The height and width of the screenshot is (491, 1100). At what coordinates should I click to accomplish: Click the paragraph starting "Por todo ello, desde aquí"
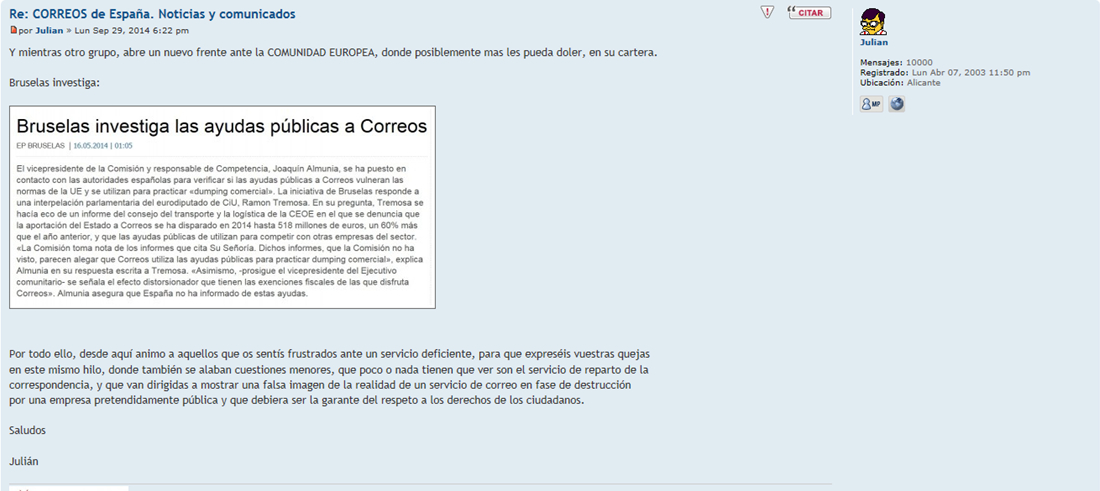(x=330, y=377)
